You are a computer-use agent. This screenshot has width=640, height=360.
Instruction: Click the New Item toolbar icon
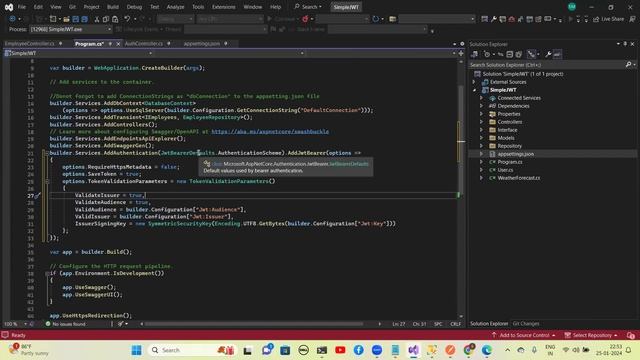(53, 19)
